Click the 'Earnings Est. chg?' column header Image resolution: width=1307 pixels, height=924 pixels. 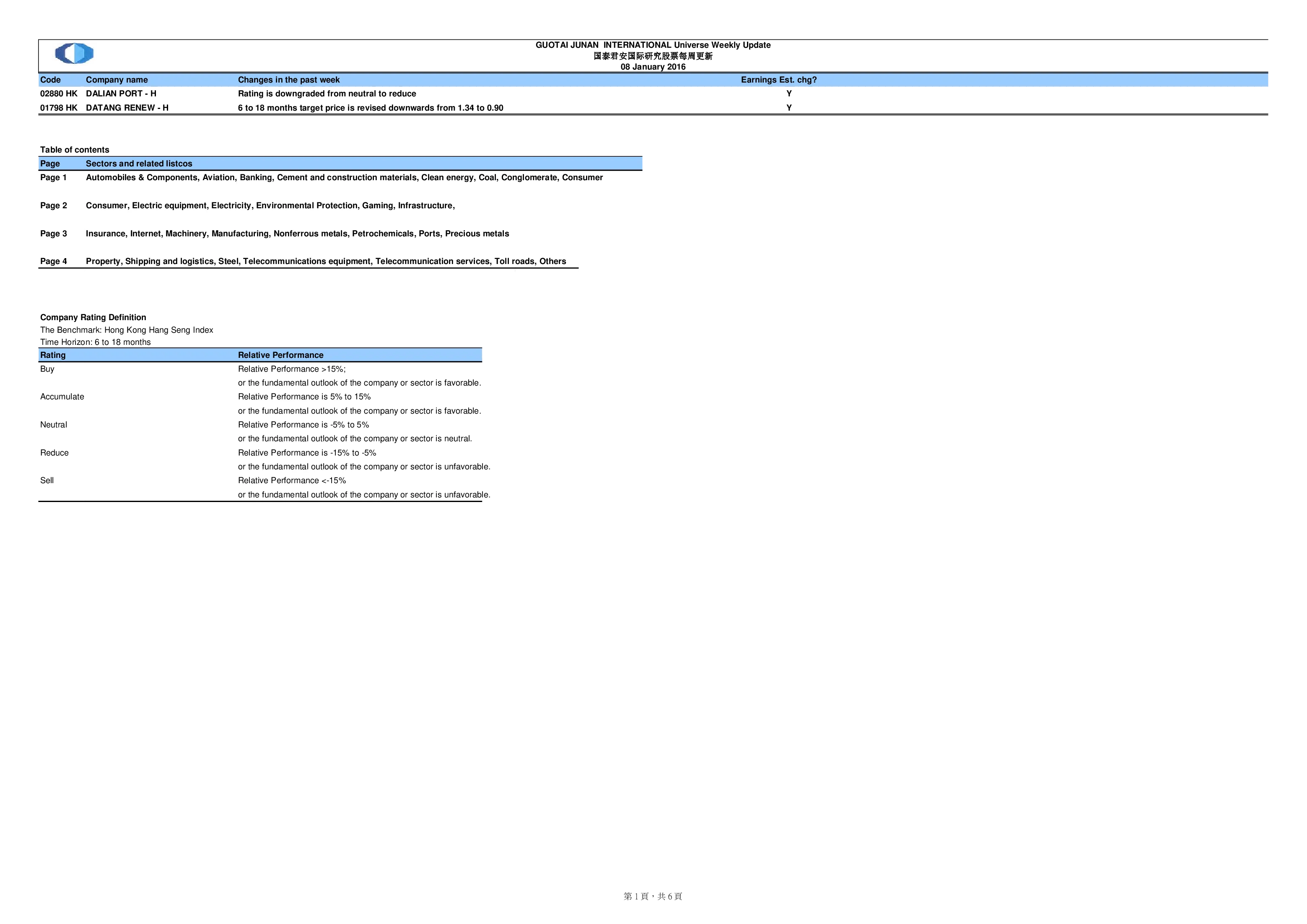pyautogui.click(x=779, y=80)
